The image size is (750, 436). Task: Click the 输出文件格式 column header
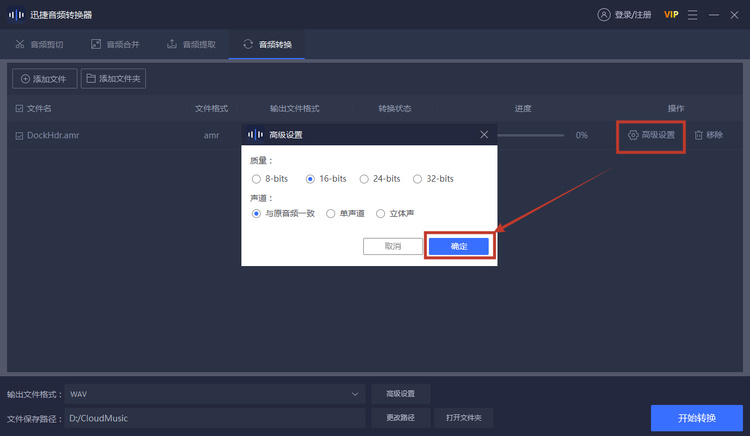pyautogui.click(x=295, y=109)
